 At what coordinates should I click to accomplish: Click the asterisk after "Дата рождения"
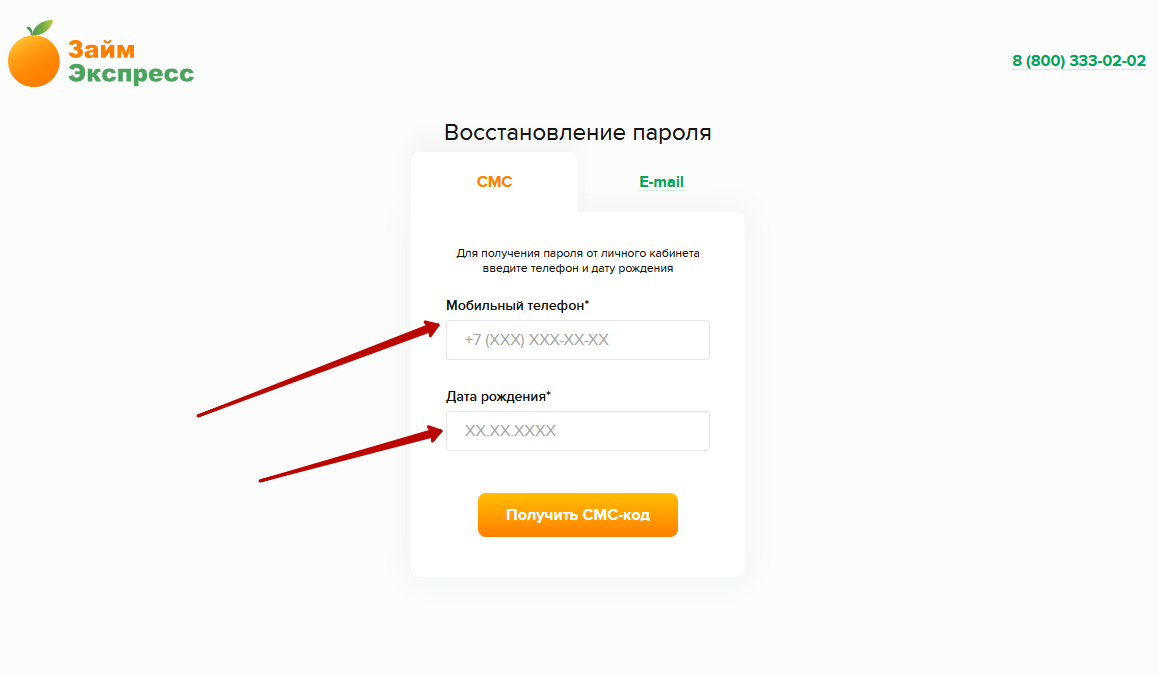click(549, 393)
